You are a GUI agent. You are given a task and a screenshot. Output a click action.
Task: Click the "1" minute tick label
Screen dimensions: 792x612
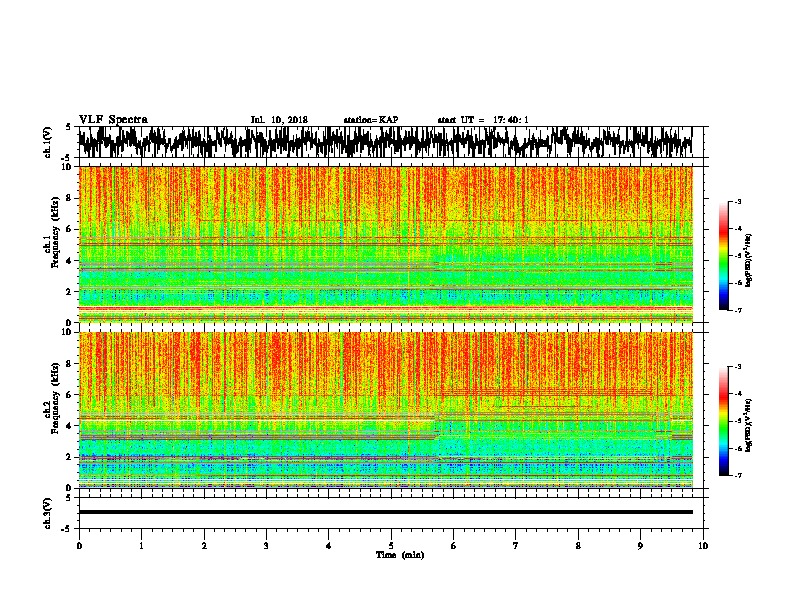(141, 546)
